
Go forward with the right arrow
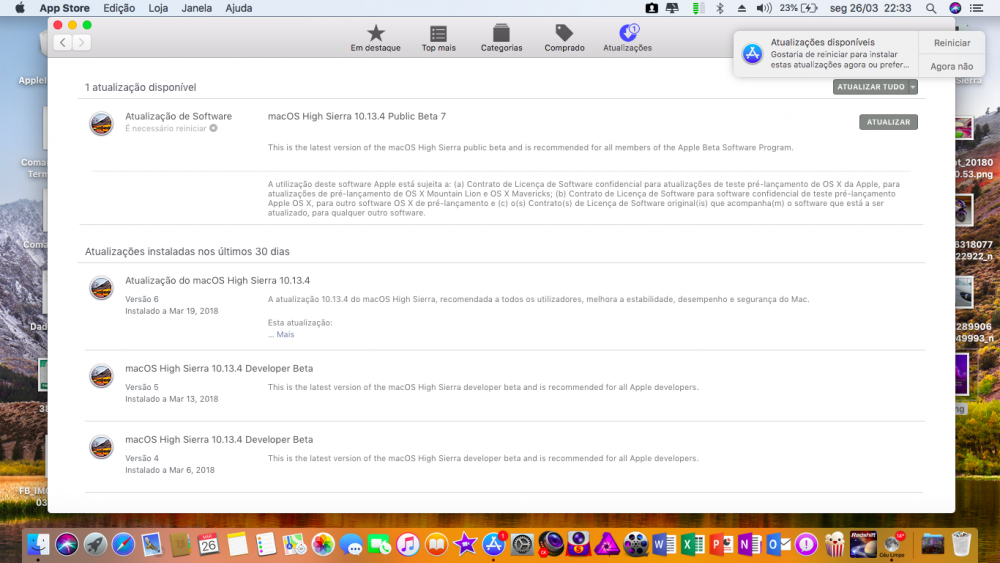click(82, 42)
